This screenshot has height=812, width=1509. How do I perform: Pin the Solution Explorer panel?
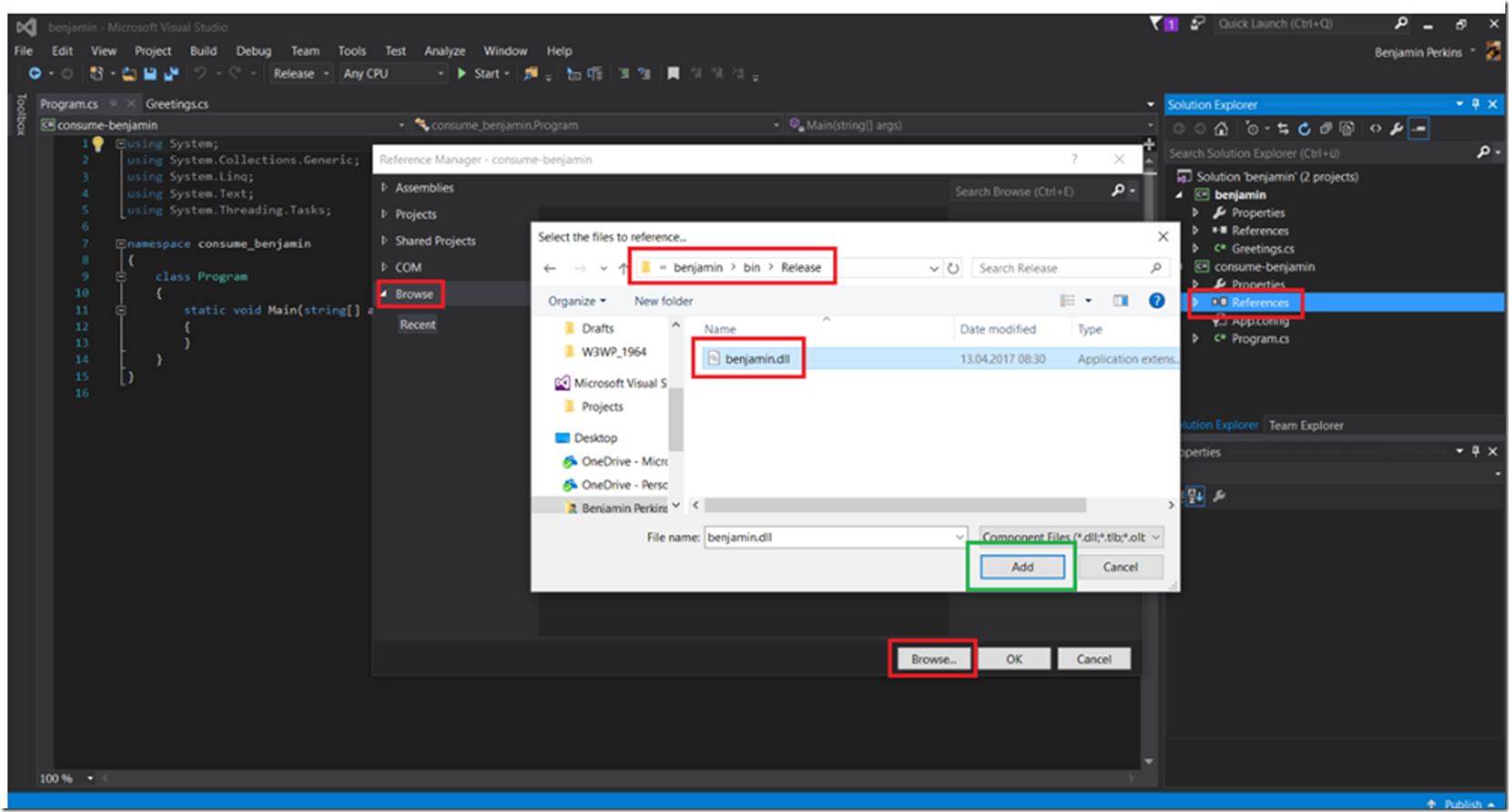(1475, 105)
